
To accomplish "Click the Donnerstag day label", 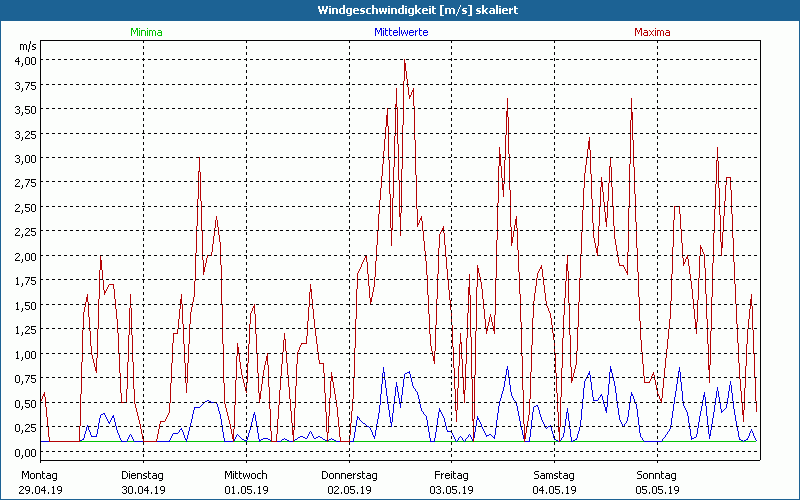I will [348, 475].
